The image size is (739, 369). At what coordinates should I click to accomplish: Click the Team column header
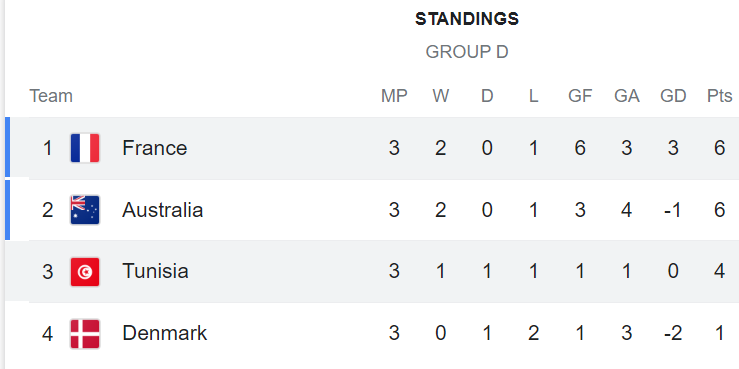(x=51, y=96)
